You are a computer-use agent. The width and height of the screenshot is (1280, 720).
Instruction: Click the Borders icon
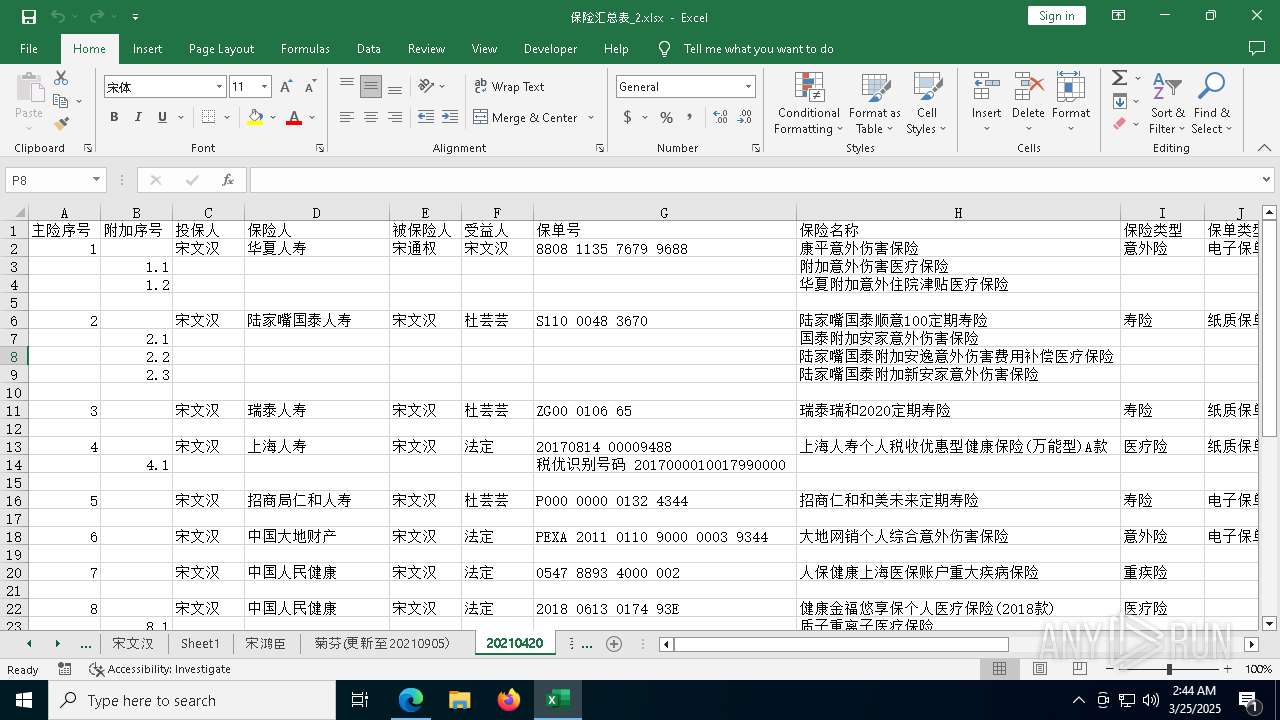[x=208, y=117]
